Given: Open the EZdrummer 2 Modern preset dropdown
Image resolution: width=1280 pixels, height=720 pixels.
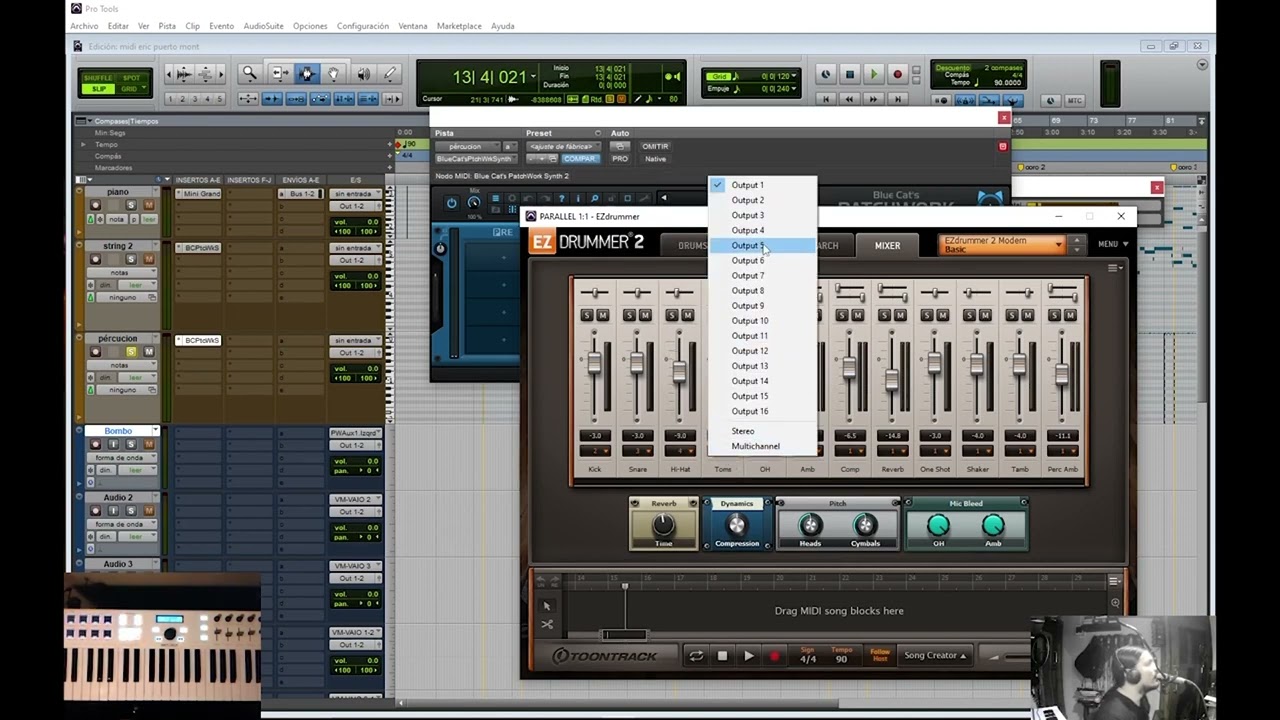Looking at the screenshot, I should pos(1002,244).
